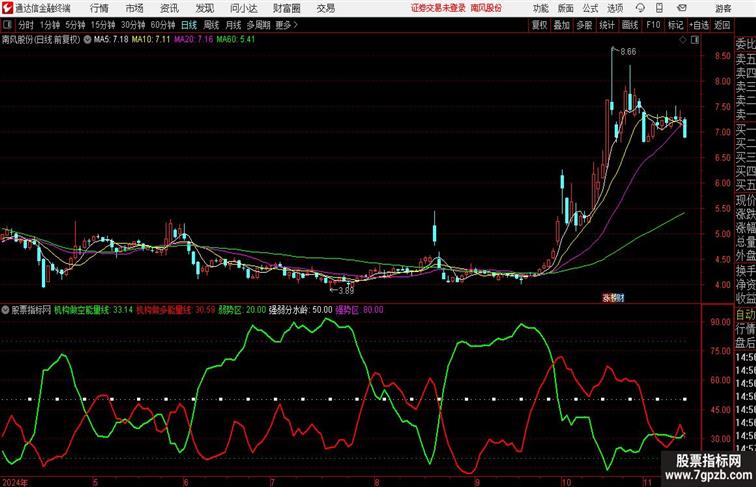The width and height of the screenshot is (756, 487).
Task: Expand the 更多 periods list
Action: tap(286, 25)
